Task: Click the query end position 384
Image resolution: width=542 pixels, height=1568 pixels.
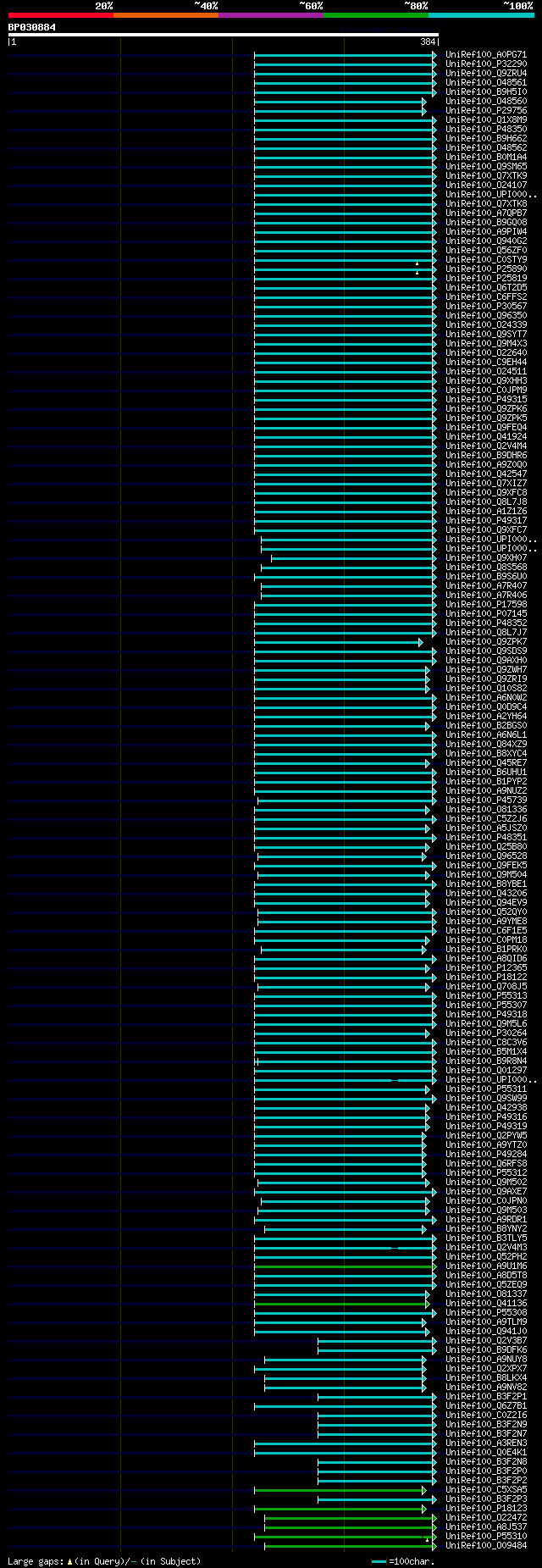Action: (428, 42)
